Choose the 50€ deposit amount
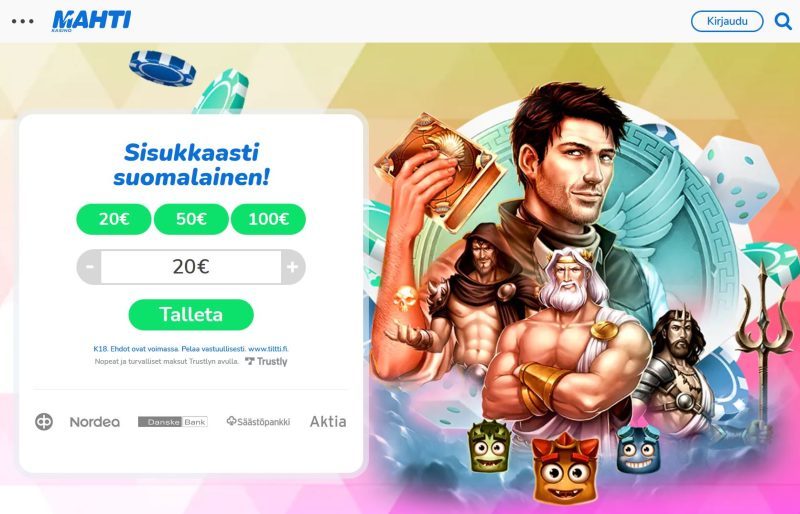 (x=191, y=219)
